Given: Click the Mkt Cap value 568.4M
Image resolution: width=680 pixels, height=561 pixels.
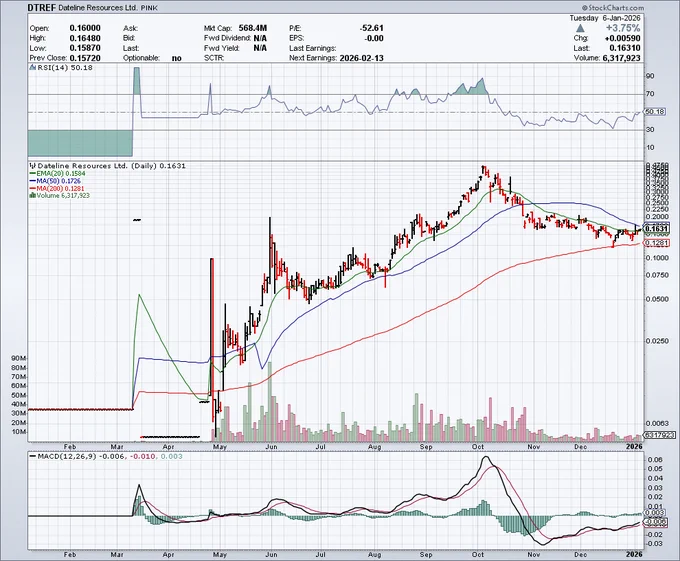Looking at the screenshot, I should (x=252, y=28).
